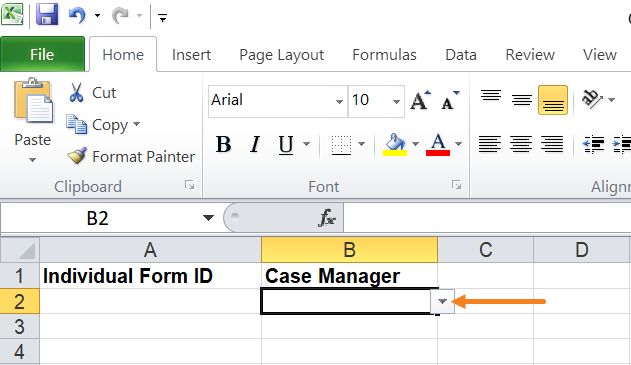Toggle Underline formatting
Viewport: 631px width, 365px height.
286,144
